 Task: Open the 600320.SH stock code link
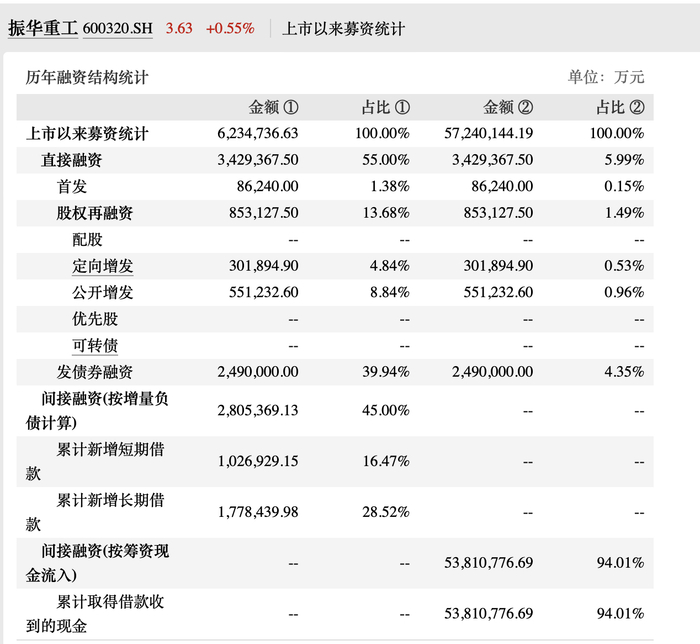(x=118, y=29)
